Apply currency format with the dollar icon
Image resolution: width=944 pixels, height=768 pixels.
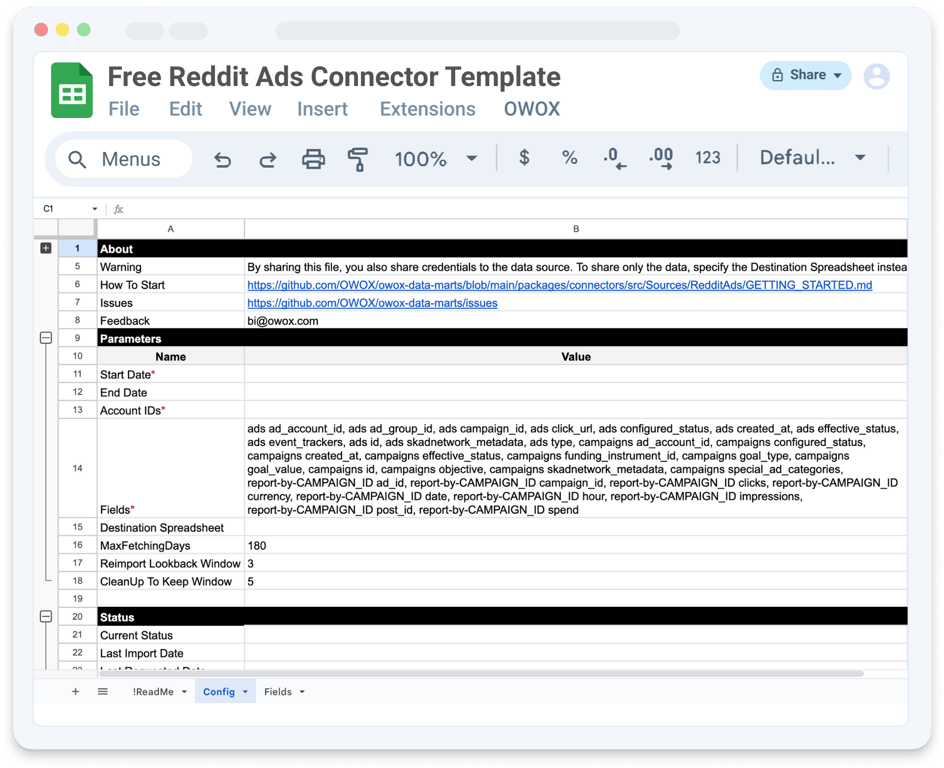(524, 158)
